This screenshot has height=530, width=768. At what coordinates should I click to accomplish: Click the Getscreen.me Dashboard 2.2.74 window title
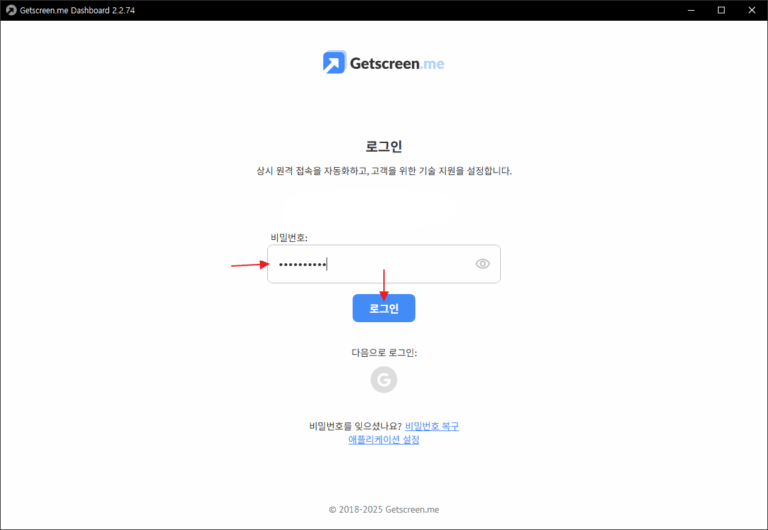[77, 10]
